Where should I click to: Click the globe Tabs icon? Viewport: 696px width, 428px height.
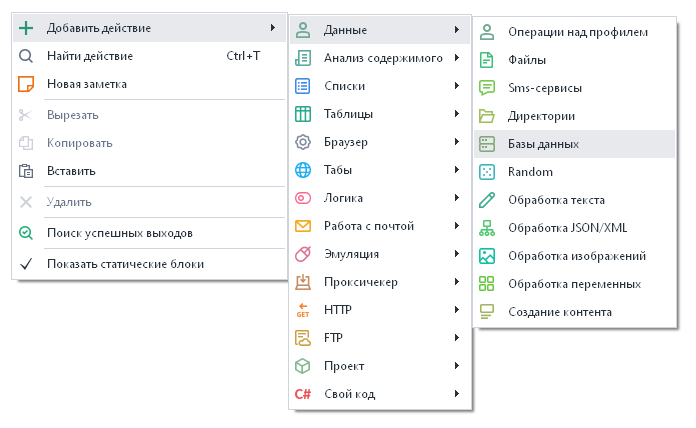(303, 170)
